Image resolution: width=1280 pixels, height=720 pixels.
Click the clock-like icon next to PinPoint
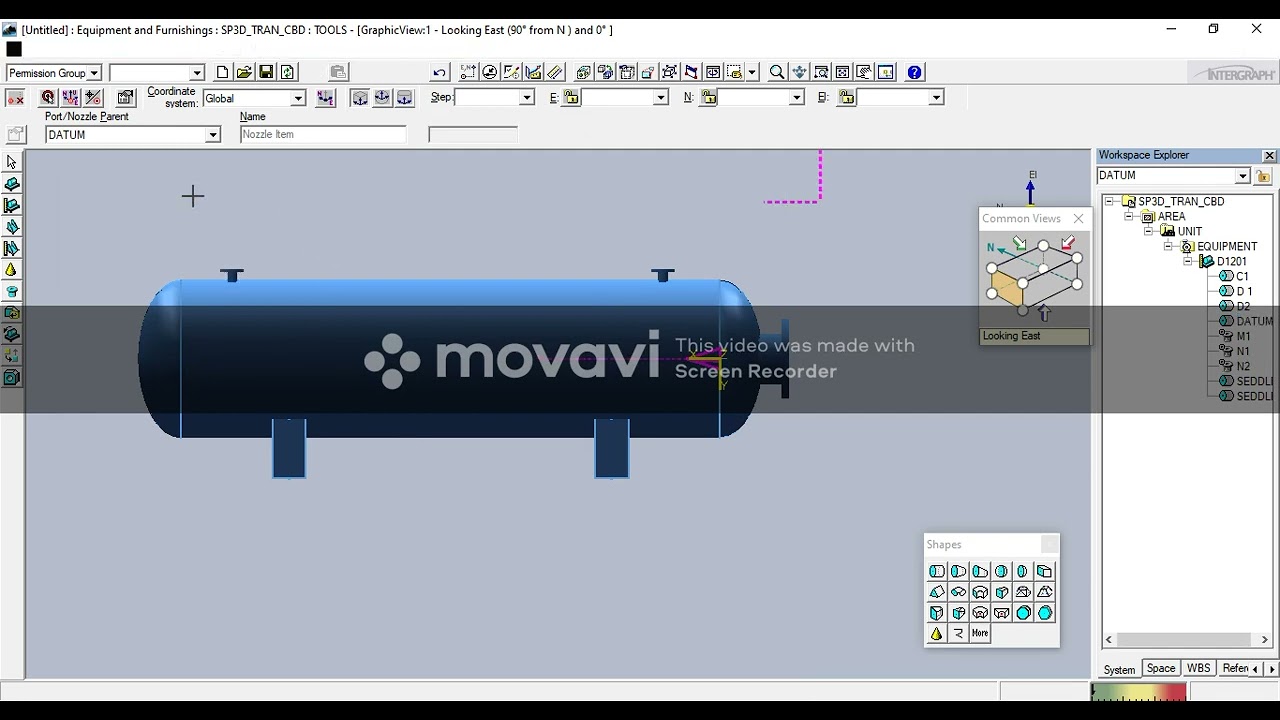point(490,72)
